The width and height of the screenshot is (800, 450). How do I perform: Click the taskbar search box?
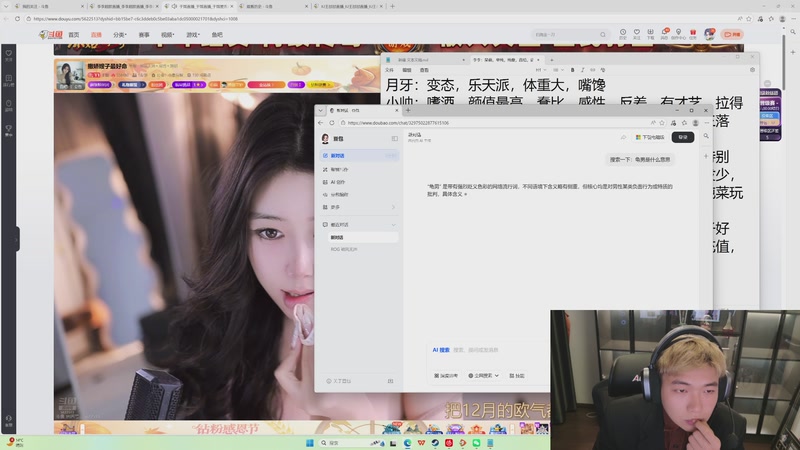pyautogui.click(x=352, y=443)
